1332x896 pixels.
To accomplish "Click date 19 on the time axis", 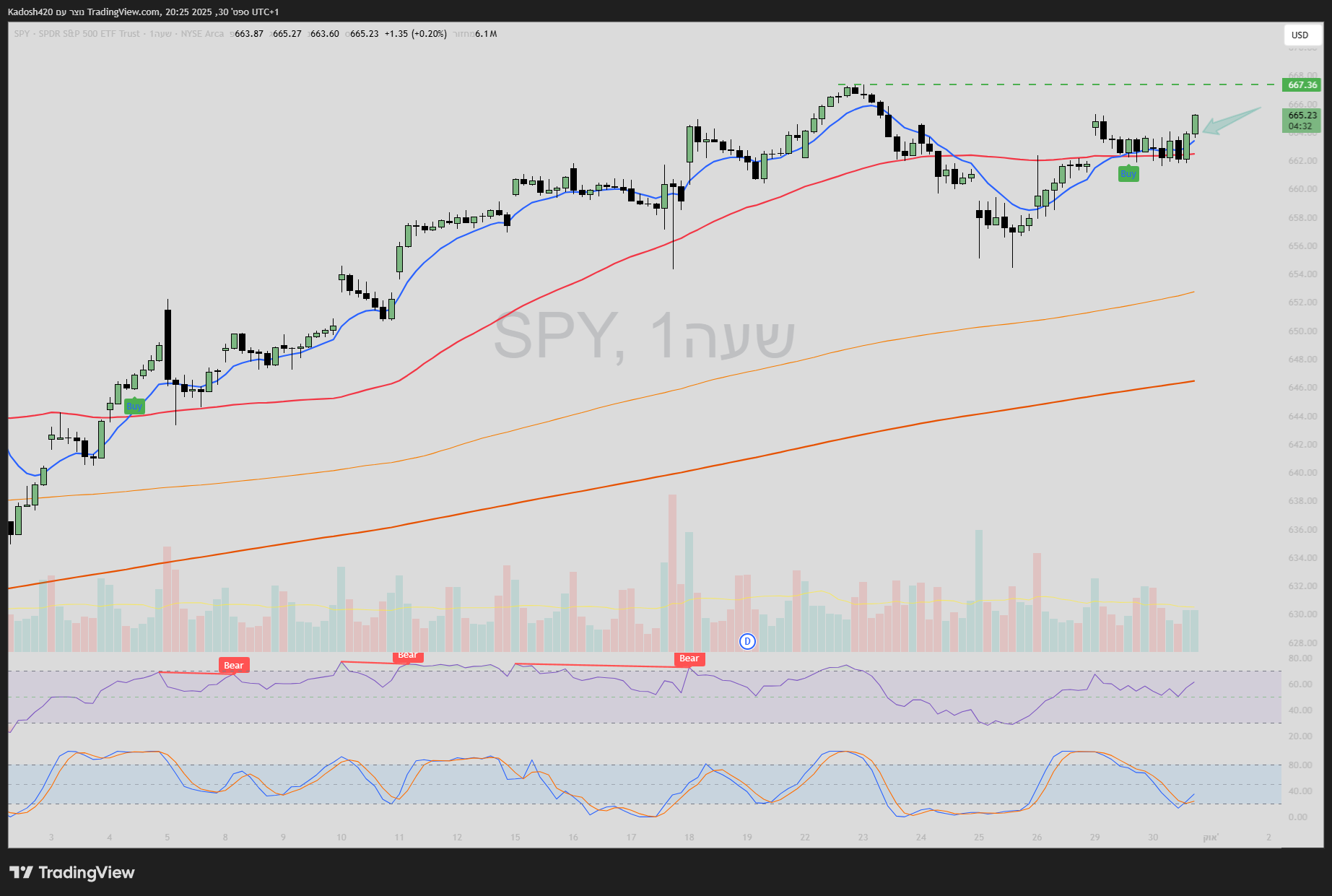I will [x=747, y=838].
